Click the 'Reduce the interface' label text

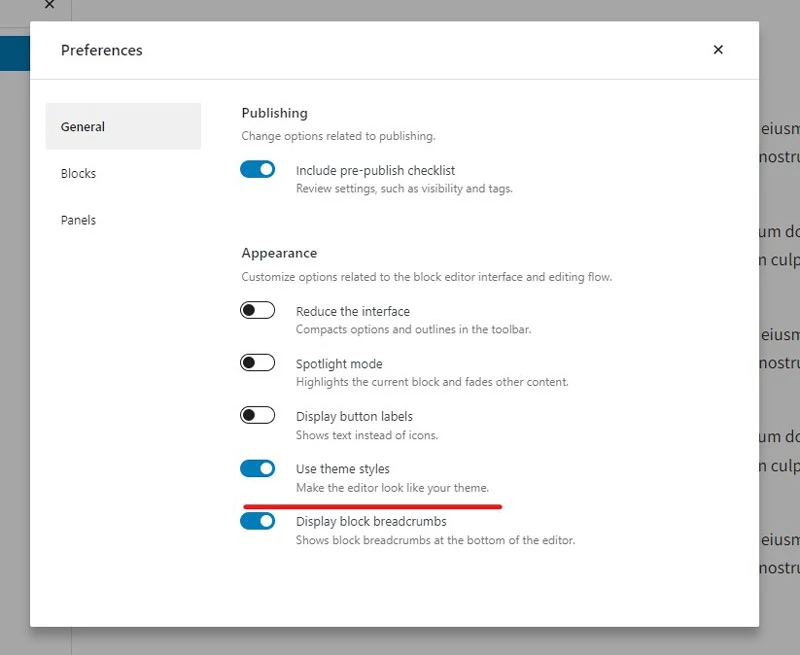tap(352, 311)
